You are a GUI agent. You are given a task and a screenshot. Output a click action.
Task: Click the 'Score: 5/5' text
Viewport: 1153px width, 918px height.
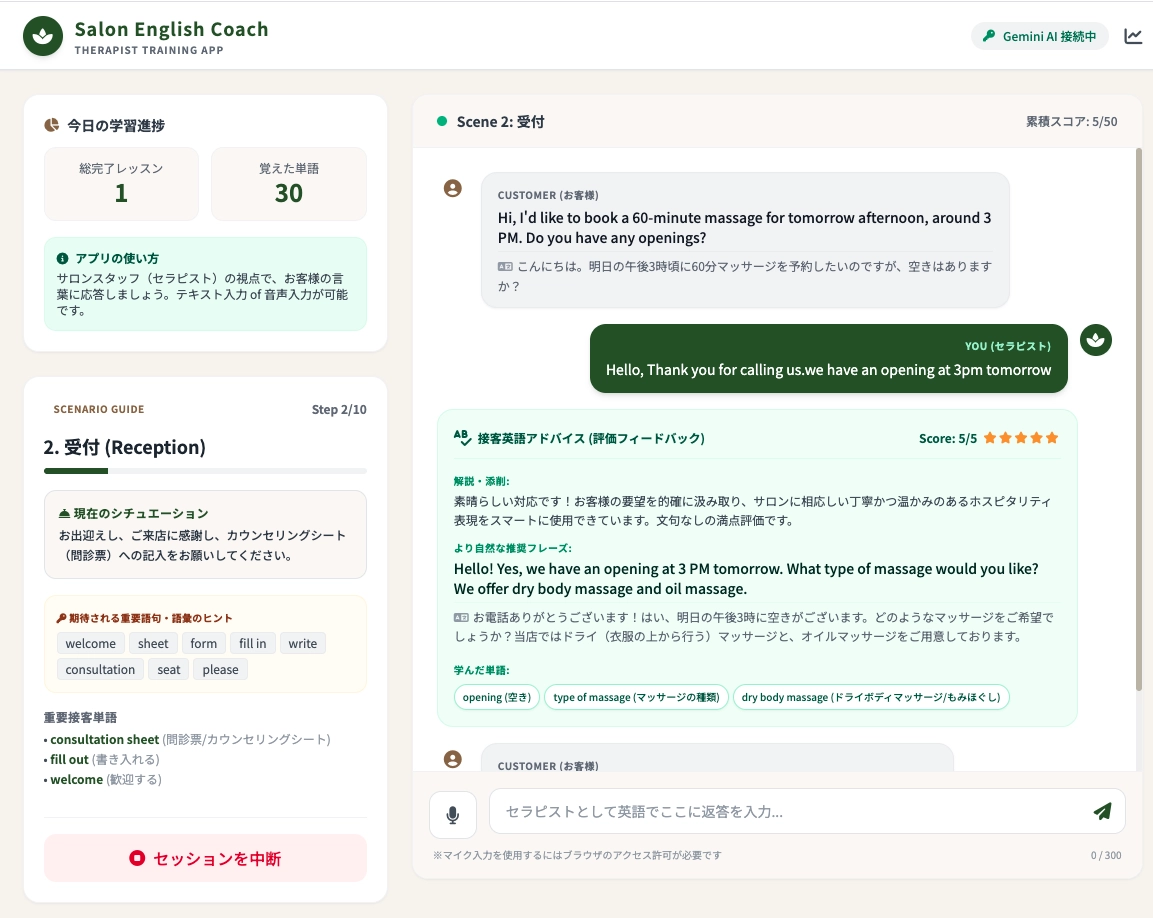(948, 438)
